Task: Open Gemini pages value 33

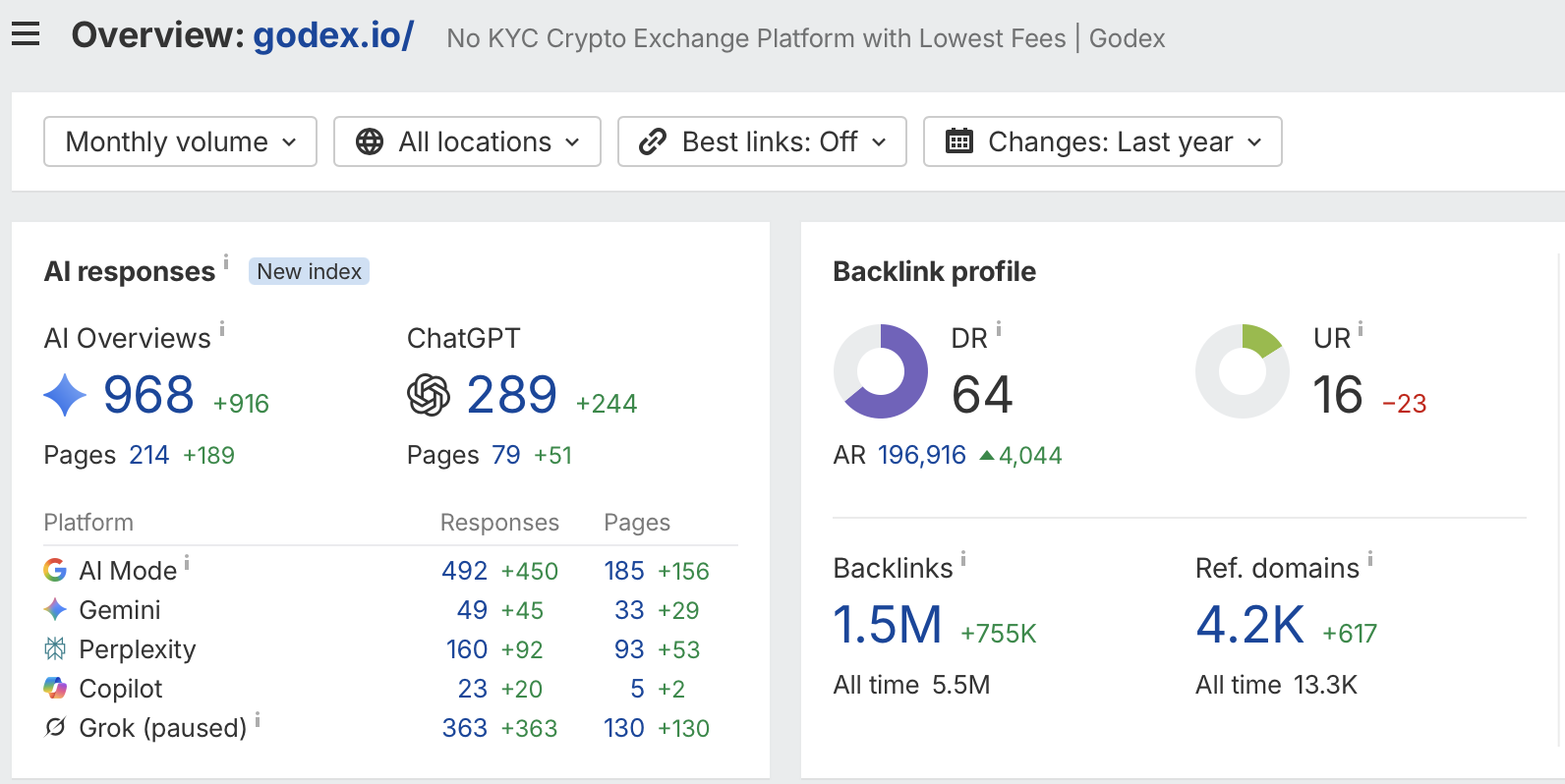Action: point(629,610)
